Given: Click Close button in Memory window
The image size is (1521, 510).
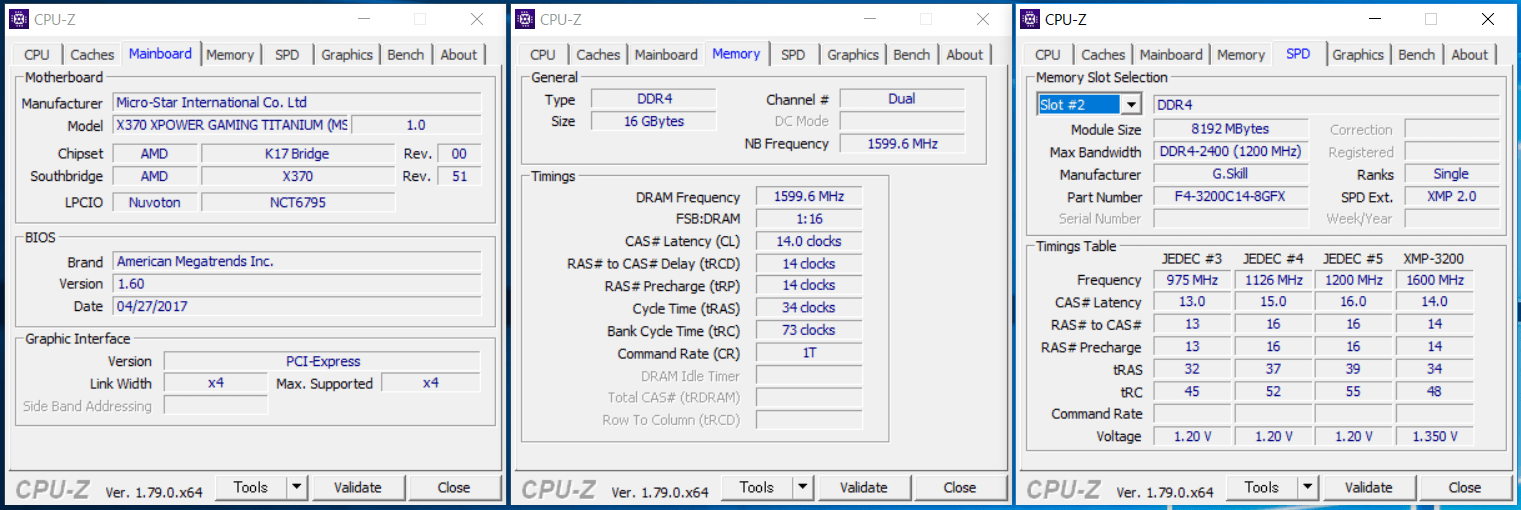Looking at the screenshot, I should pos(960,487).
